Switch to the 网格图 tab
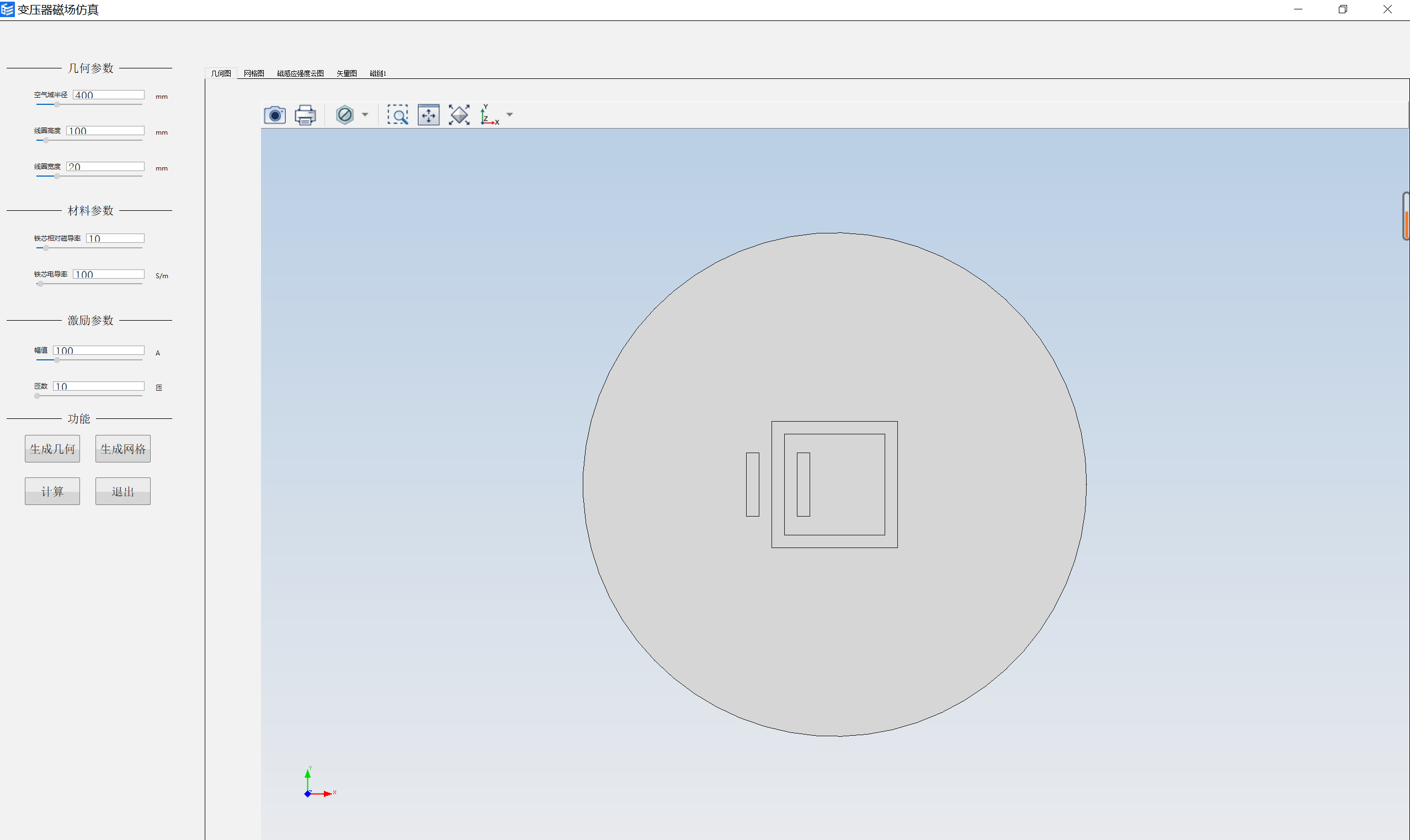The height and width of the screenshot is (840, 1410). pyautogui.click(x=254, y=73)
